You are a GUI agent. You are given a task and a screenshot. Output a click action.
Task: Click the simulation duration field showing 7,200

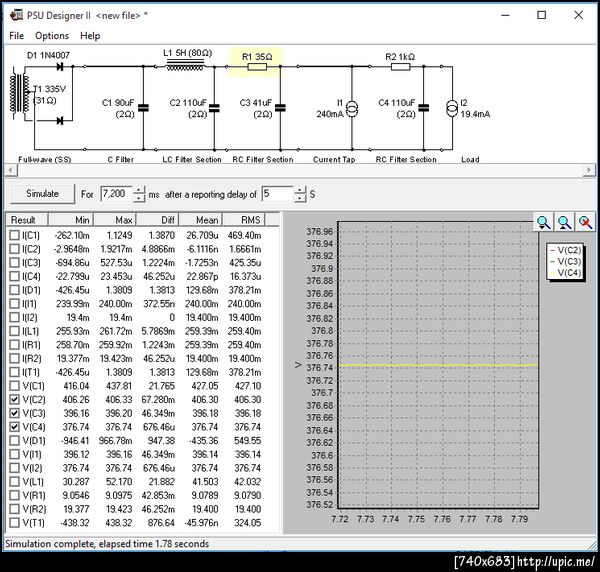pyautogui.click(x=114, y=194)
